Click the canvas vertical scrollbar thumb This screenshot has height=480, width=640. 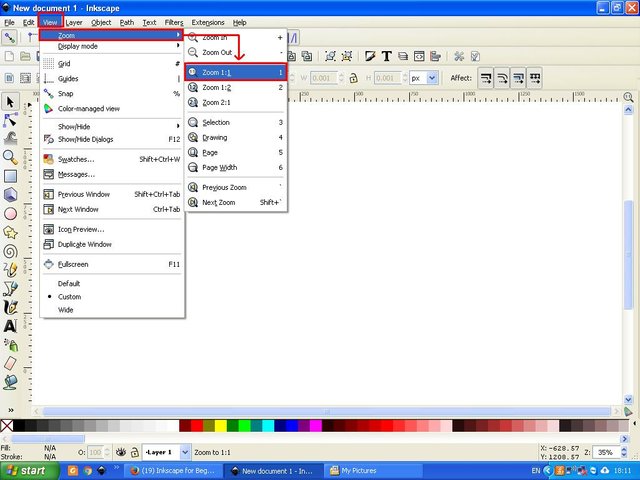[628, 254]
